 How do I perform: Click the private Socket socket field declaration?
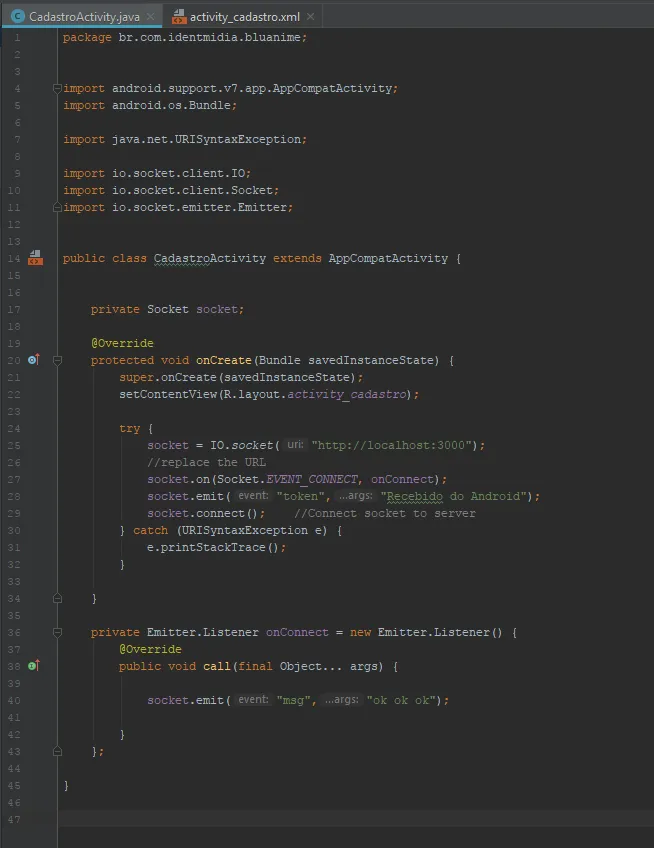pos(167,309)
